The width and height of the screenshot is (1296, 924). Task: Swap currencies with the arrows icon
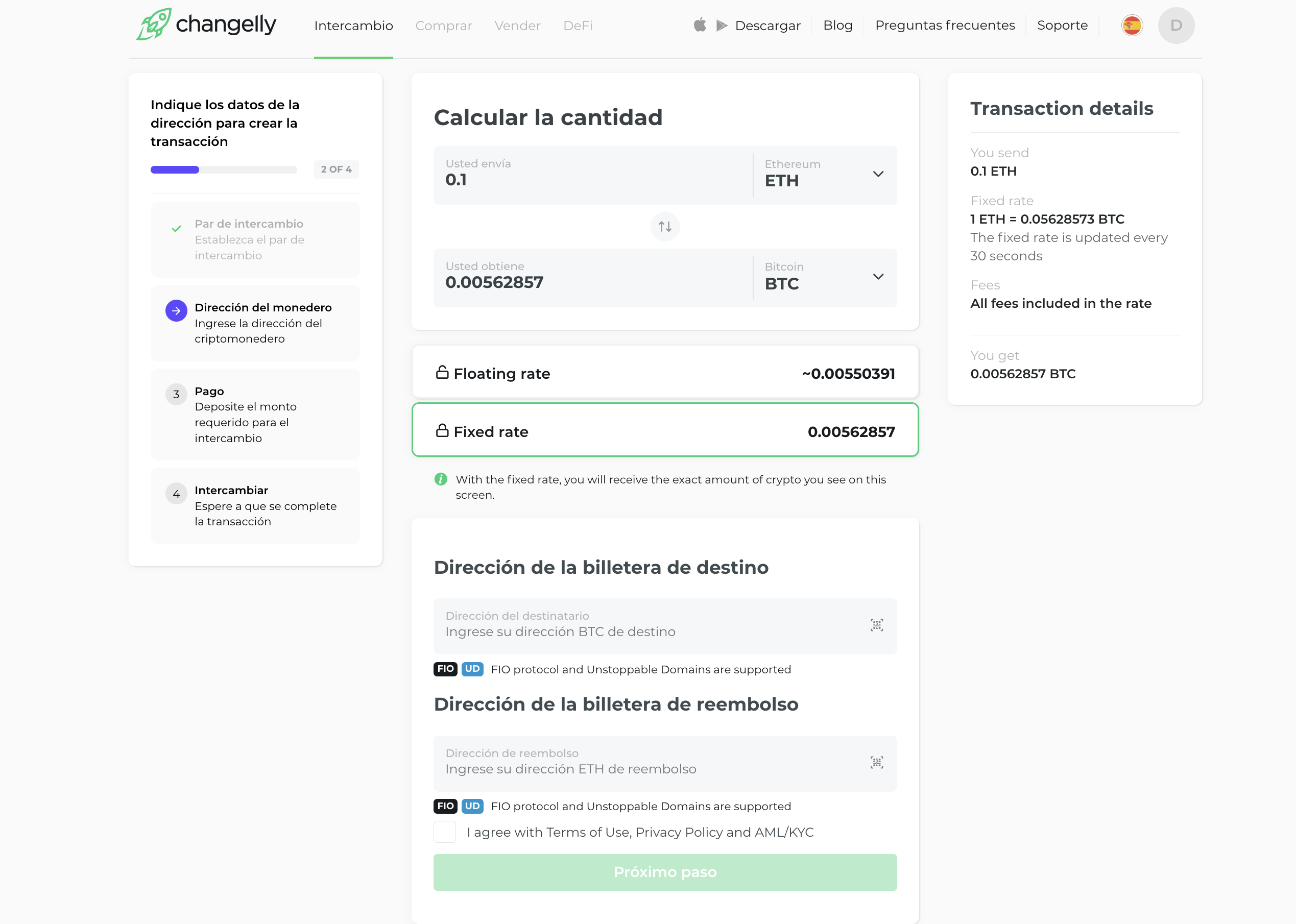pyautogui.click(x=664, y=227)
